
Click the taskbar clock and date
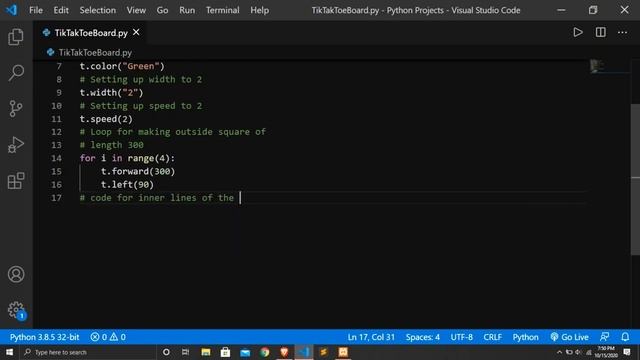pyautogui.click(x=606, y=352)
